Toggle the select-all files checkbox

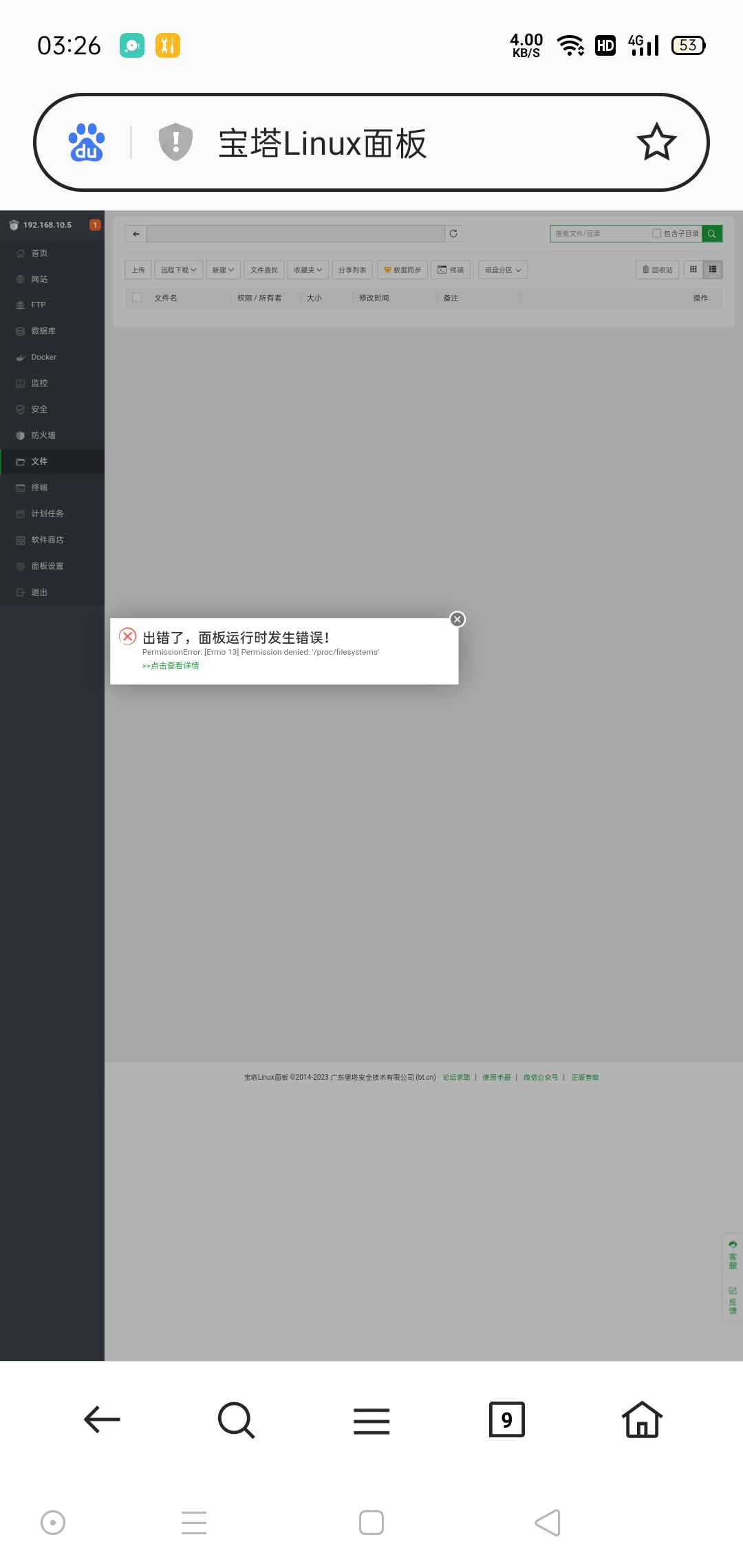click(137, 298)
